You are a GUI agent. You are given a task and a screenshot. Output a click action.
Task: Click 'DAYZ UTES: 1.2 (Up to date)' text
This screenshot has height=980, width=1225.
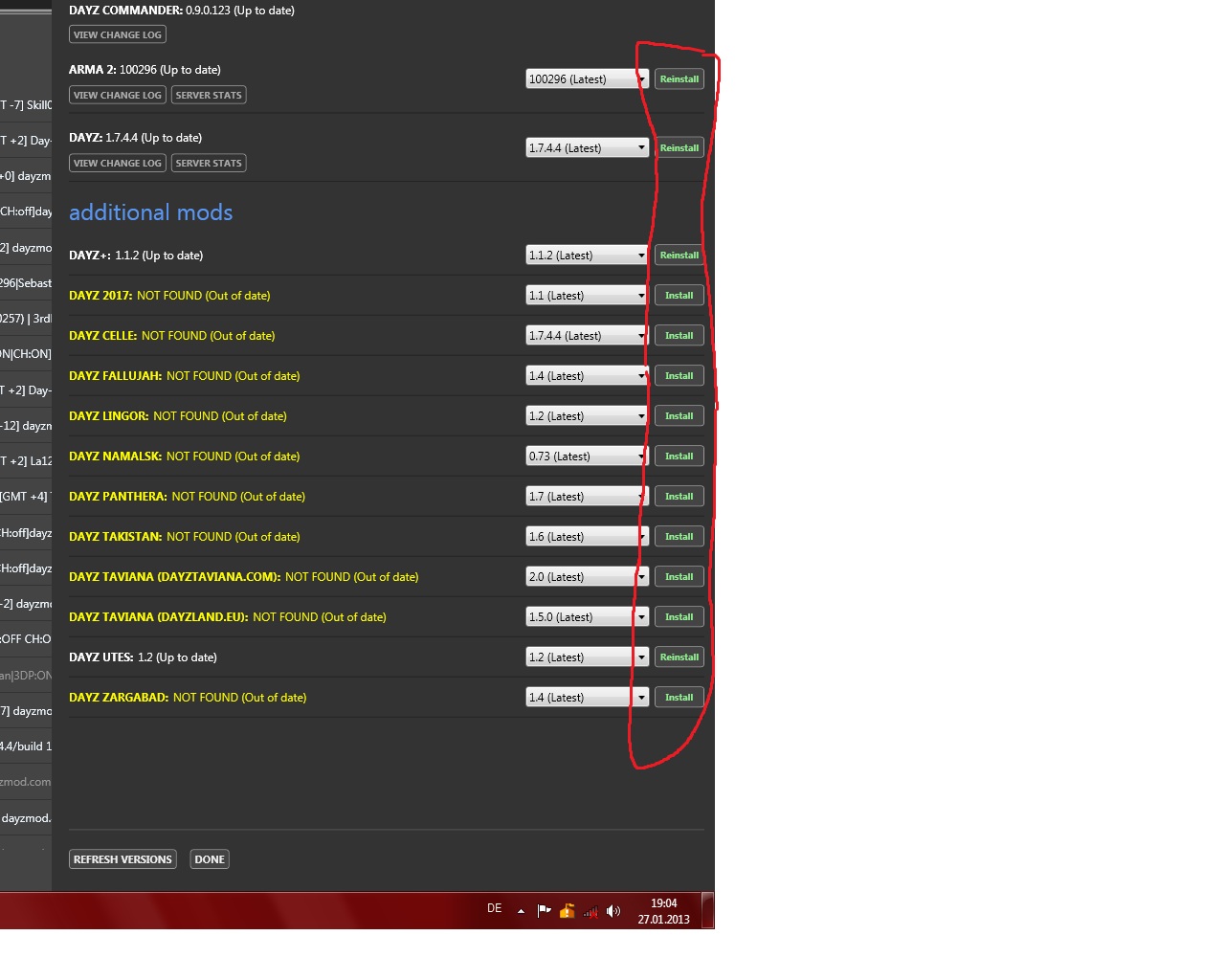(144, 657)
